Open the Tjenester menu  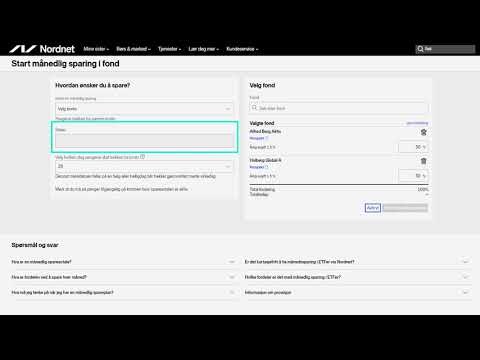coord(169,49)
